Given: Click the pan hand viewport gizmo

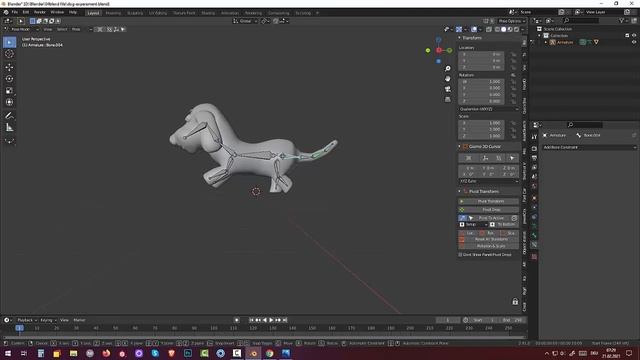Looking at the screenshot, I should [x=448, y=79].
